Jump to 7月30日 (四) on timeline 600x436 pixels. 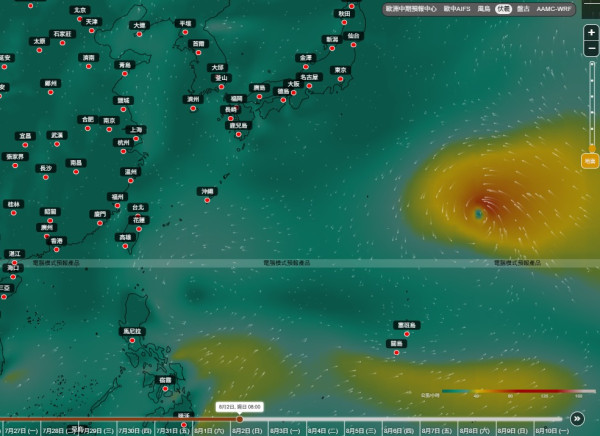click(135, 431)
